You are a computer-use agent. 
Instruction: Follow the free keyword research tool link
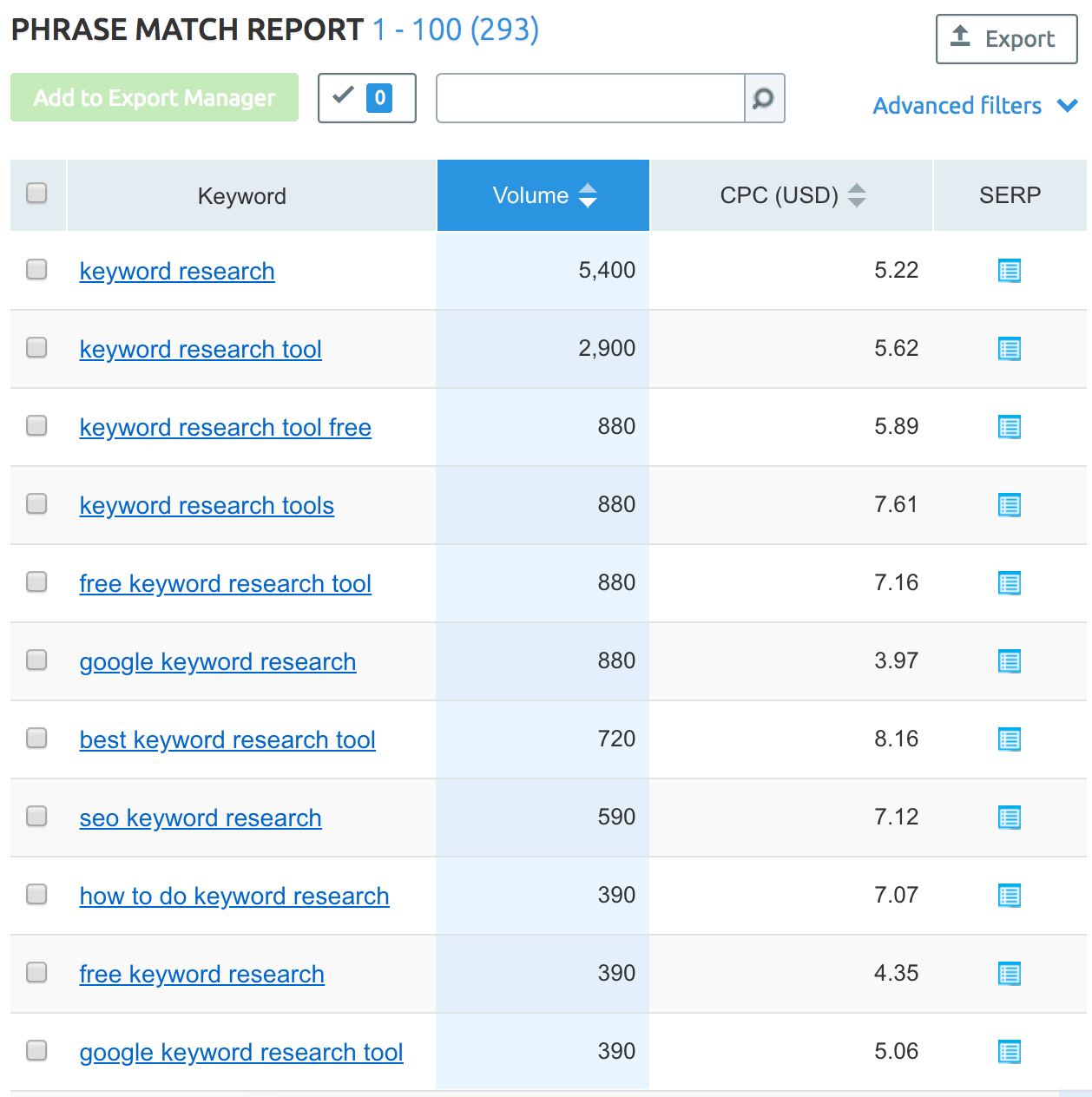[226, 584]
